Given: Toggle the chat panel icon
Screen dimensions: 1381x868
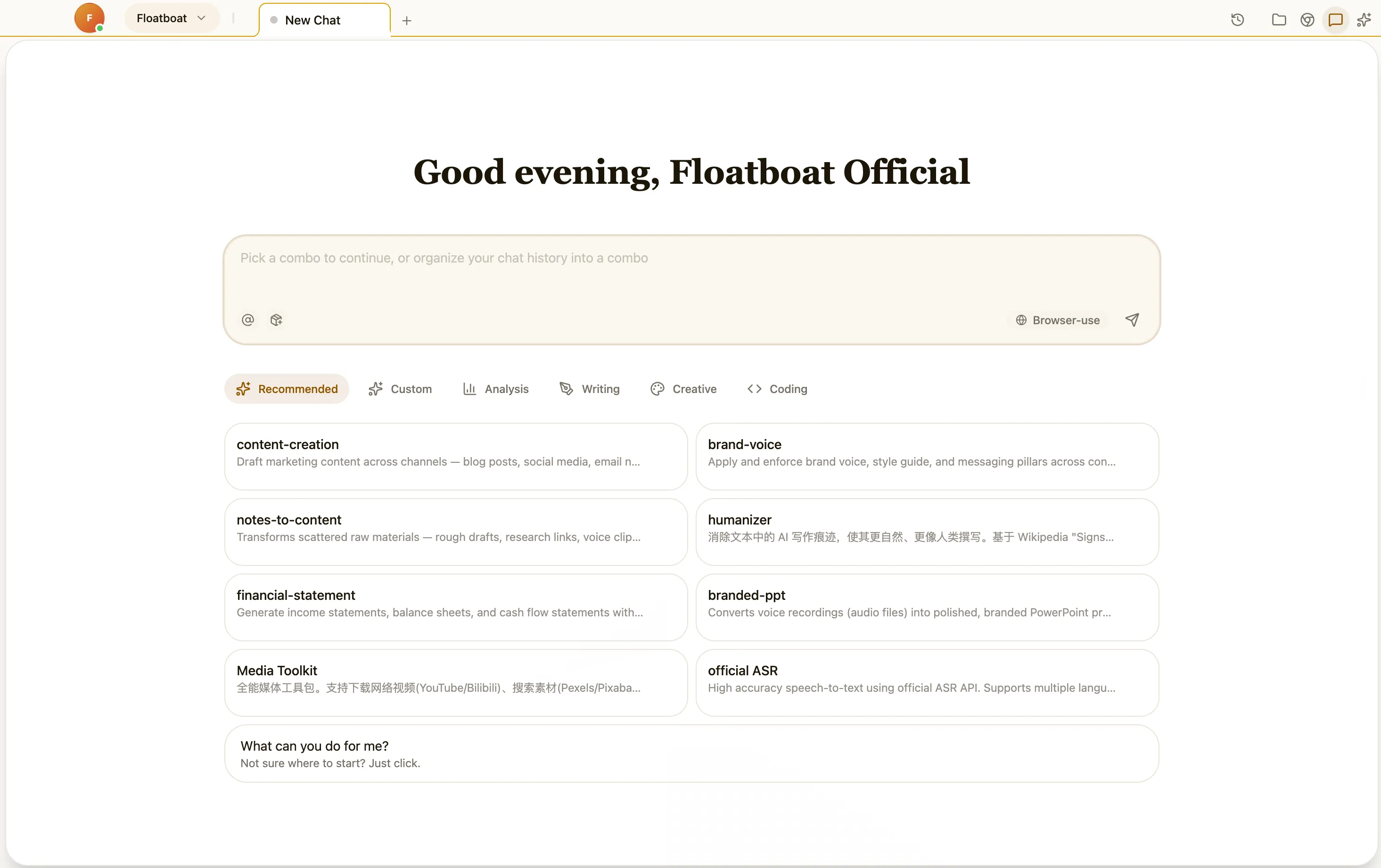Looking at the screenshot, I should (1336, 20).
